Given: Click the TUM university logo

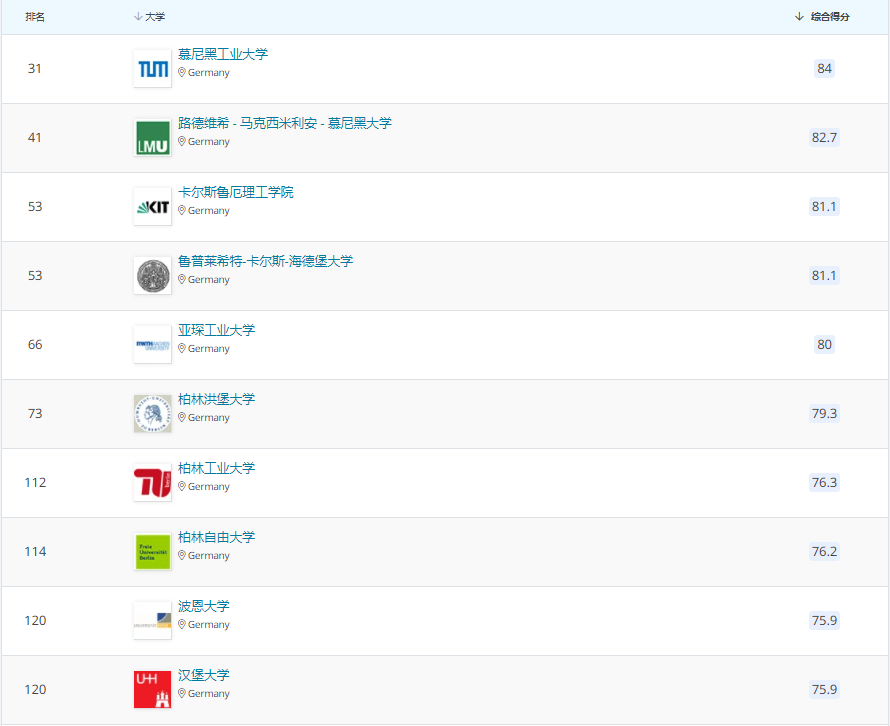Looking at the screenshot, I should click(152, 69).
